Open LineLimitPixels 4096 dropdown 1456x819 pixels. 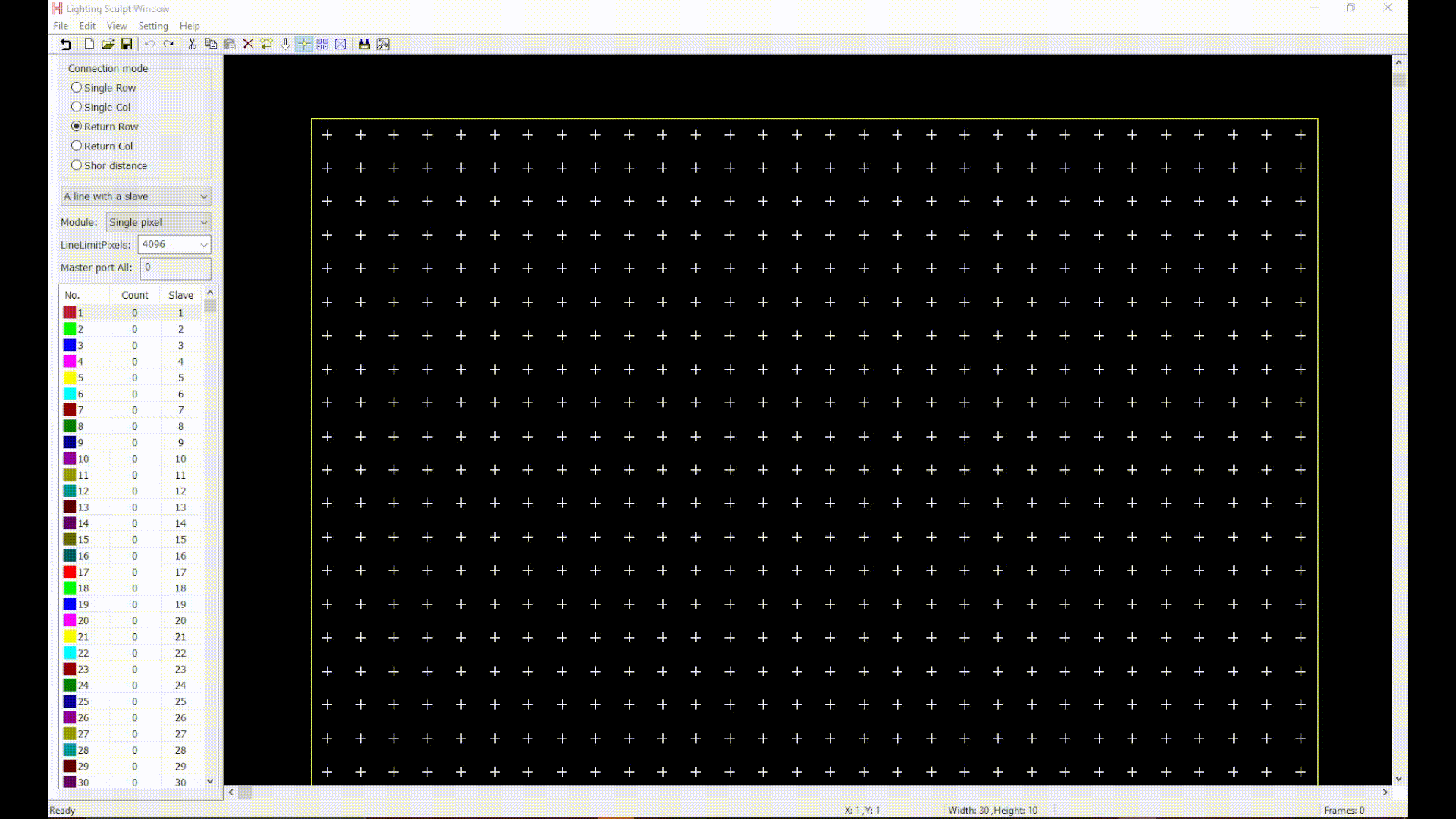[174, 244]
